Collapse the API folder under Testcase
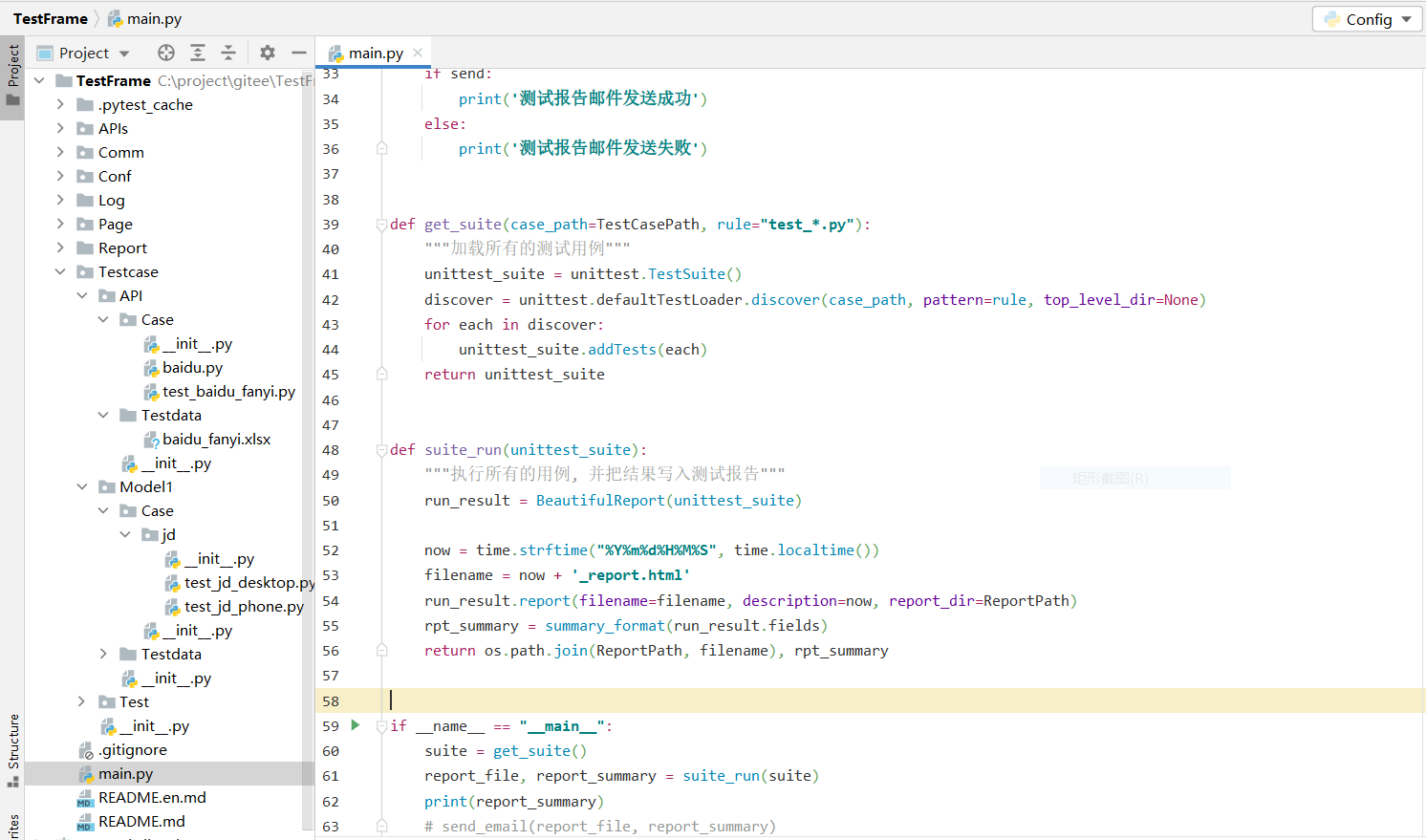Viewport: 1426px width, 840px height. point(82,295)
